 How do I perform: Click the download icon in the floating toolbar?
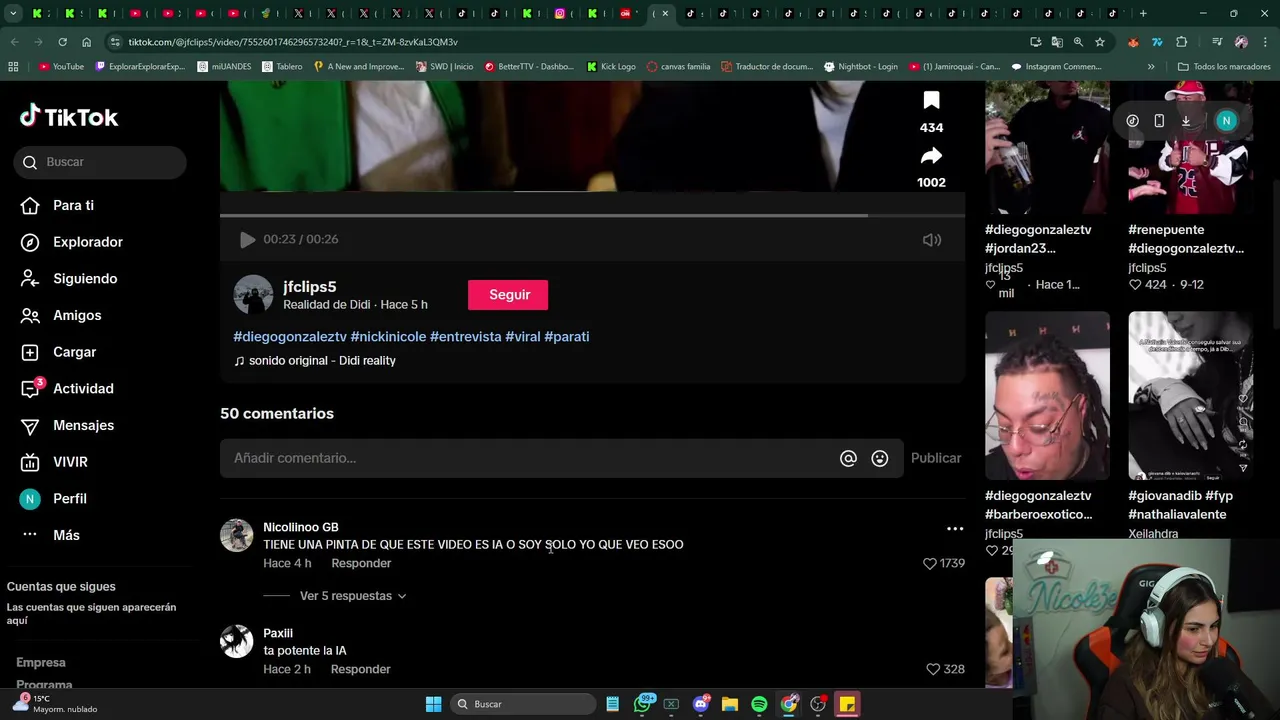point(1186,121)
